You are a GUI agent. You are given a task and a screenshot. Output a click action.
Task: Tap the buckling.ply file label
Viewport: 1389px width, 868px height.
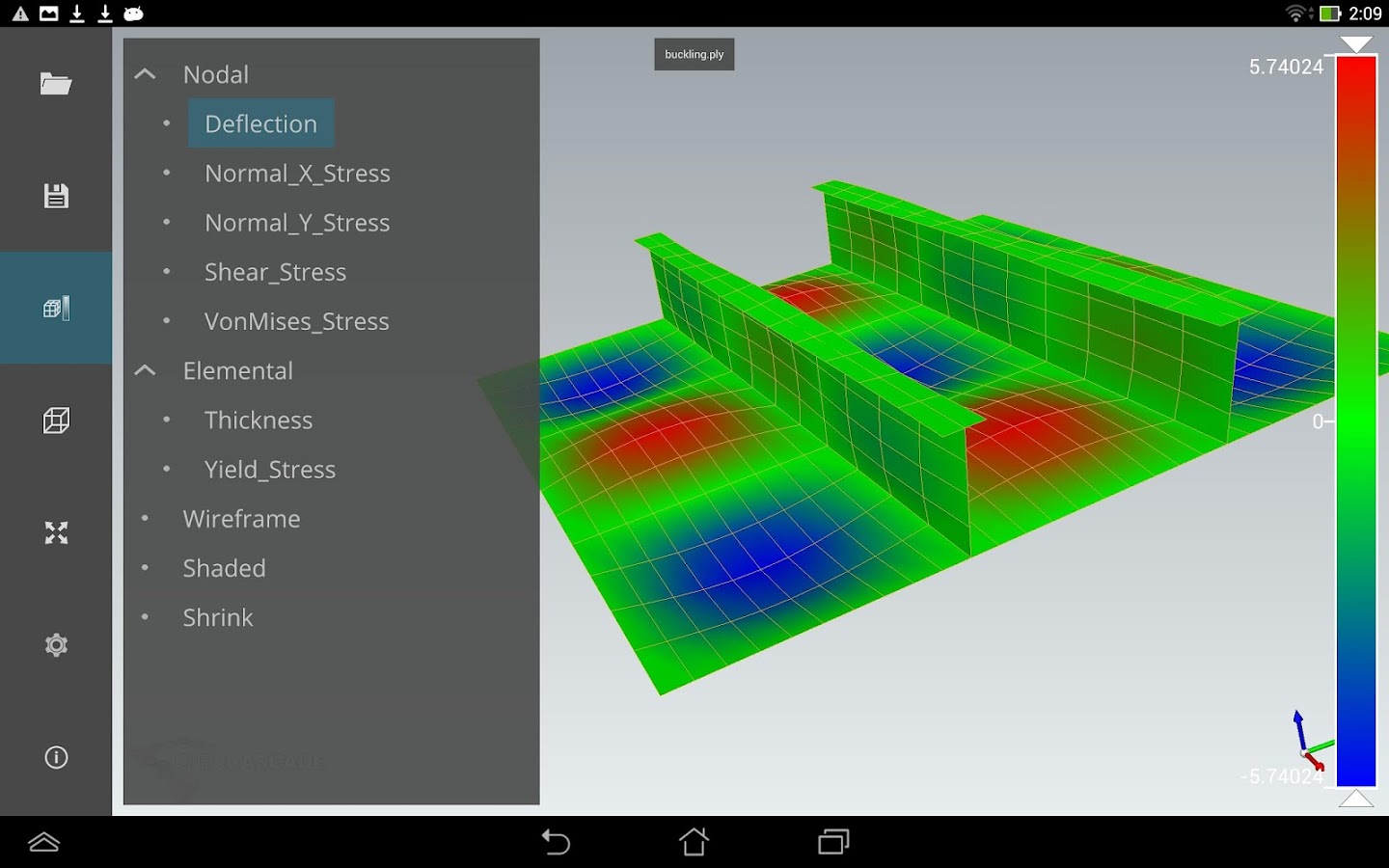[694, 54]
